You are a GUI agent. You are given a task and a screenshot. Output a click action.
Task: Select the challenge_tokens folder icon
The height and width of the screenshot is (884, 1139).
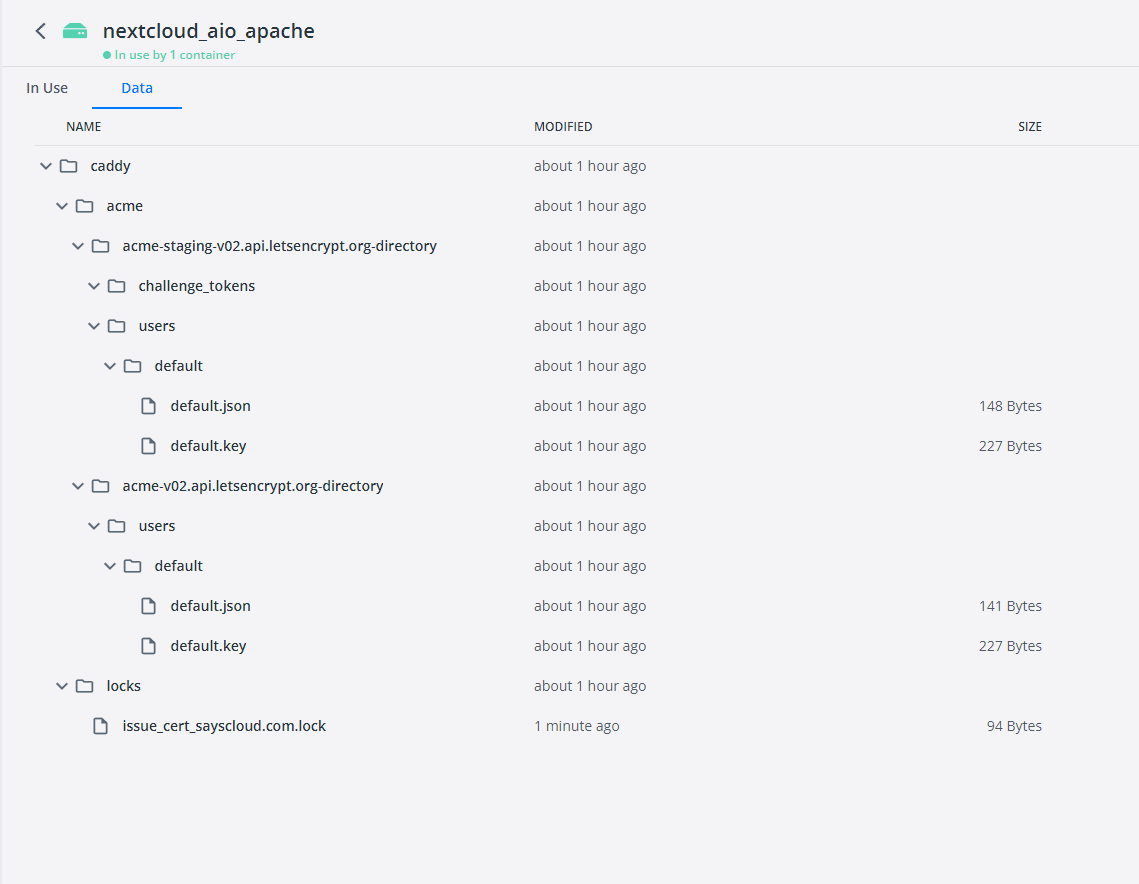[x=116, y=285]
